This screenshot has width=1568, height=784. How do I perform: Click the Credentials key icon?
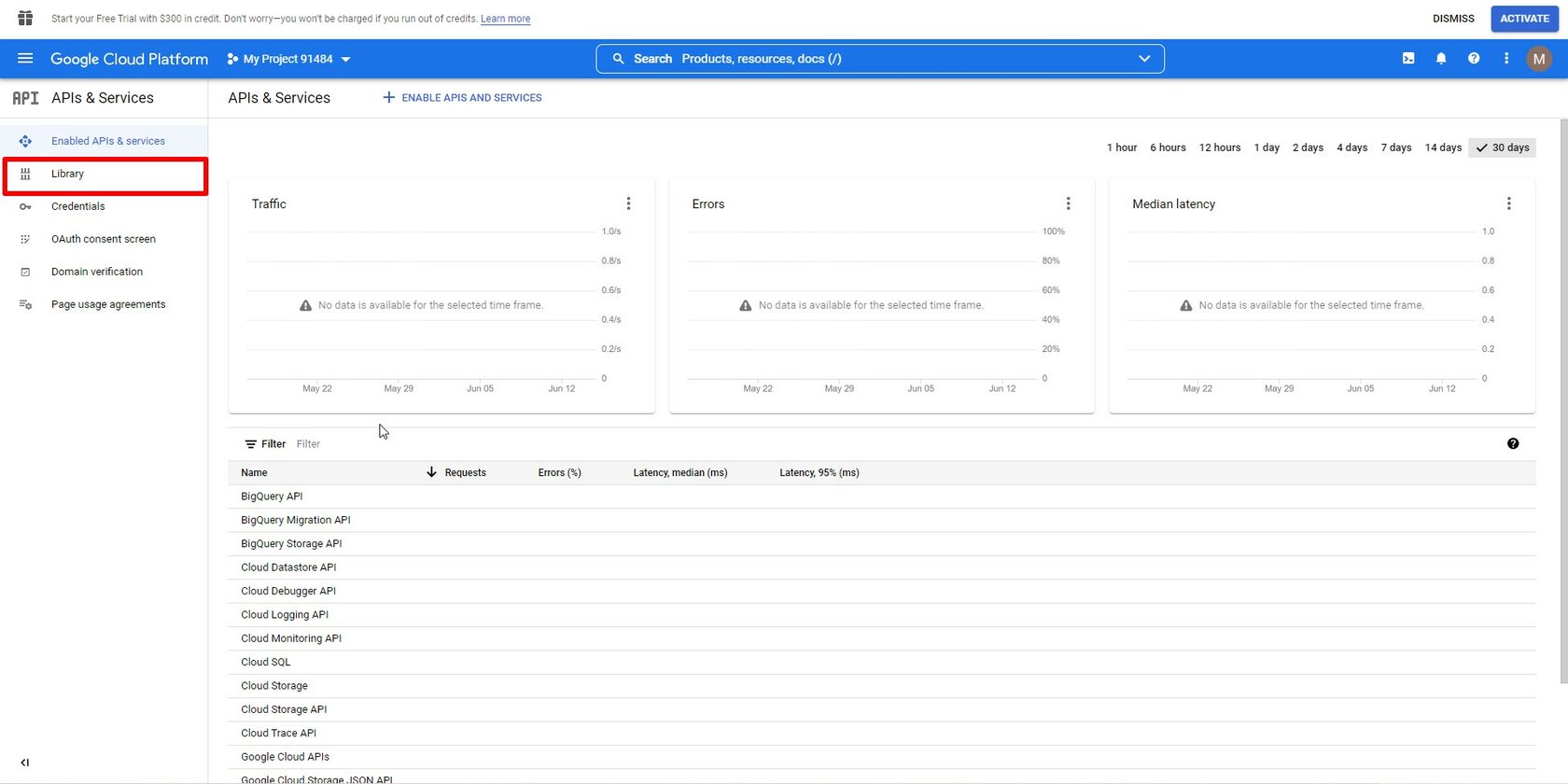pyautogui.click(x=25, y=206)
